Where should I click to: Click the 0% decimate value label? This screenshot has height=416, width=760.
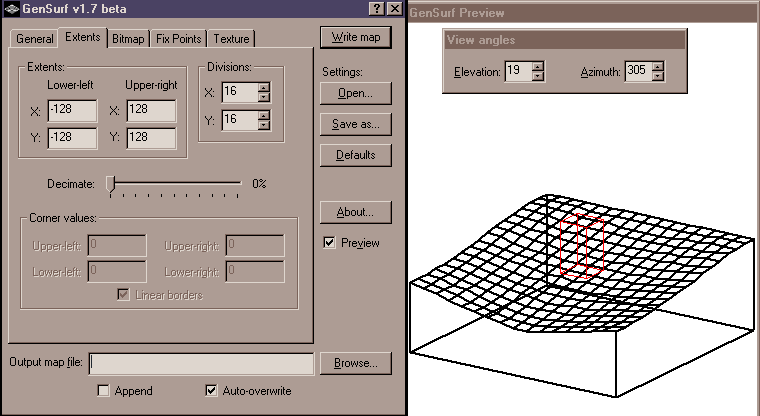coord(259,184)
